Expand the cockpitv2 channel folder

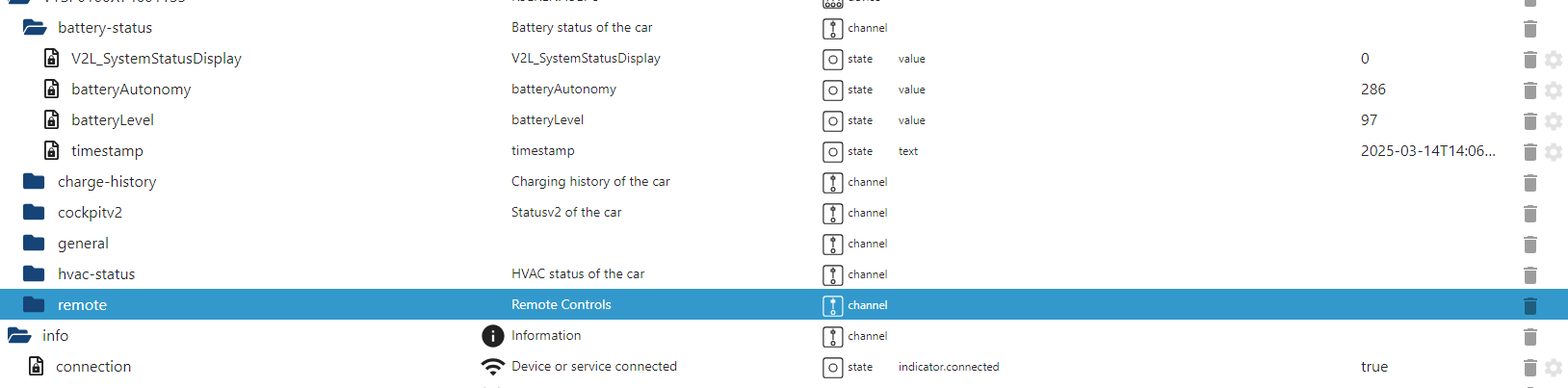(x=35, y=213)
